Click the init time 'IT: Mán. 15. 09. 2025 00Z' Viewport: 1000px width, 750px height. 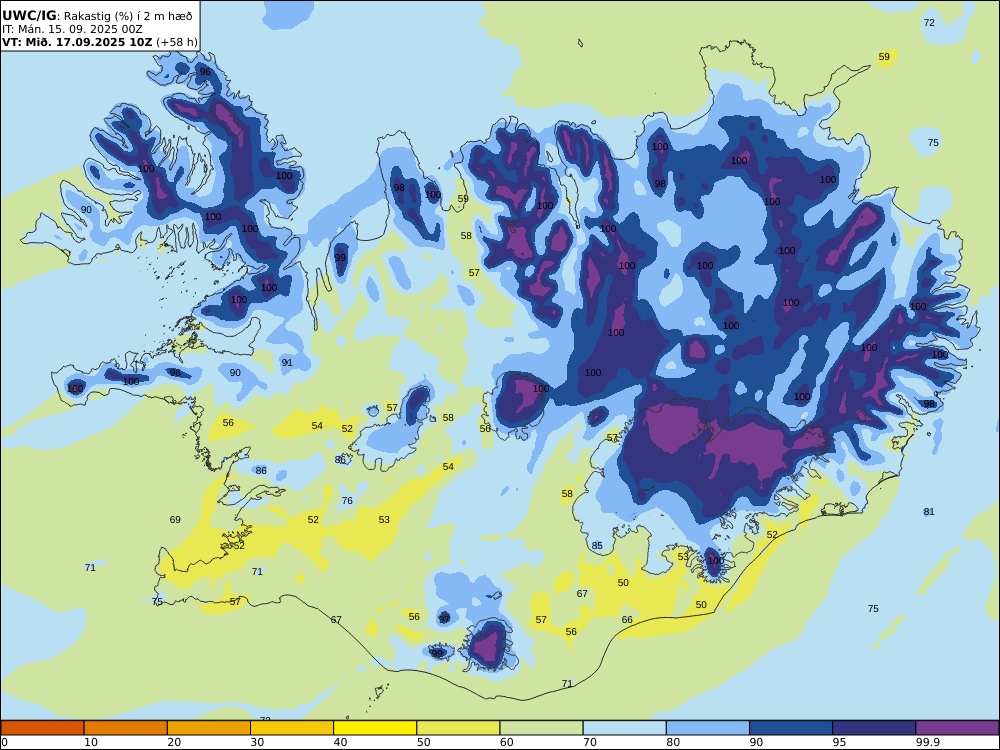click(72, 29)
